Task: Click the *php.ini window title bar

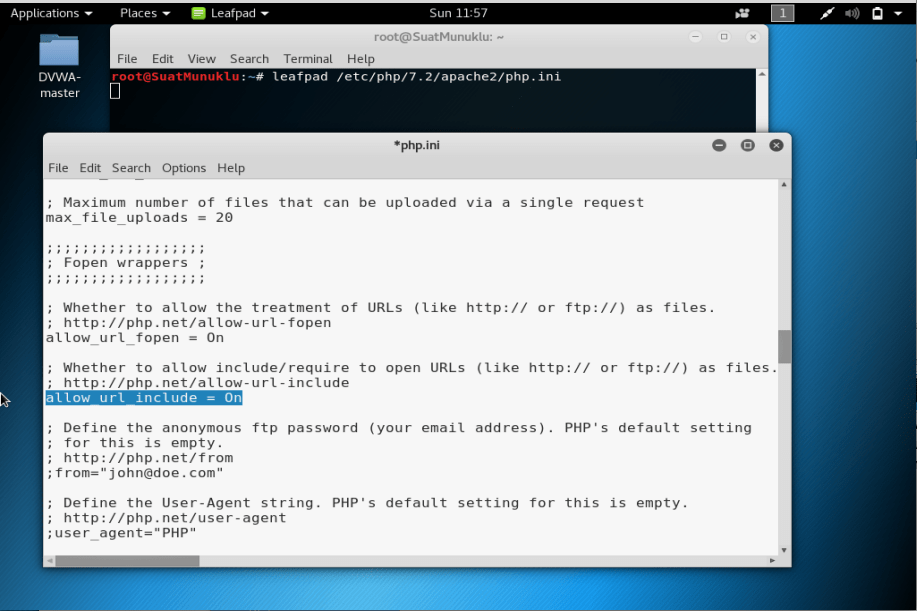Action: coord(416,145)
